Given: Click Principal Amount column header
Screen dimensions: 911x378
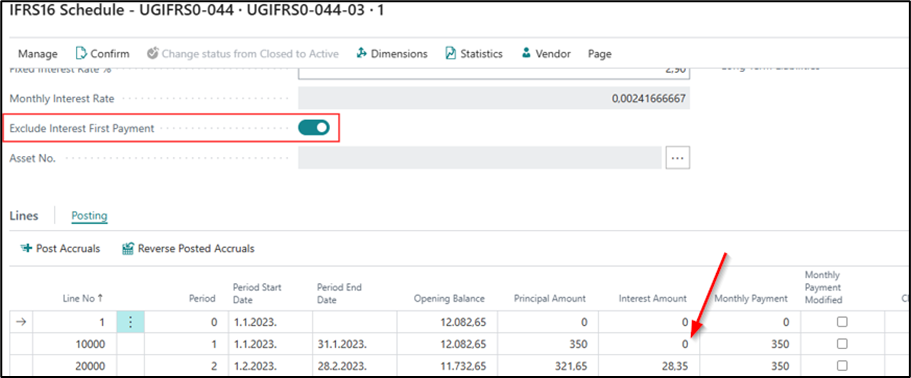Looking at the screenshot, I should pyautogui.click(x=550, y=298).
